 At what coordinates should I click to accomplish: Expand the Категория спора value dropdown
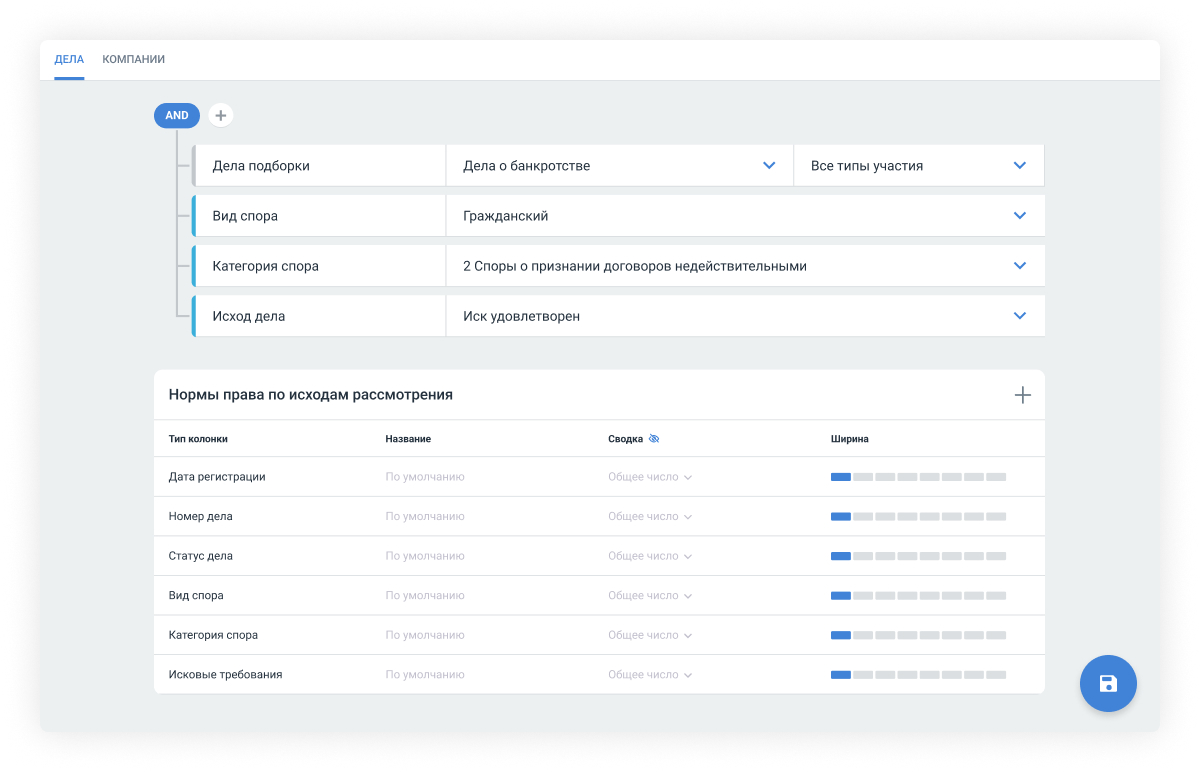pyautogui.click(x=1019, y=266)
